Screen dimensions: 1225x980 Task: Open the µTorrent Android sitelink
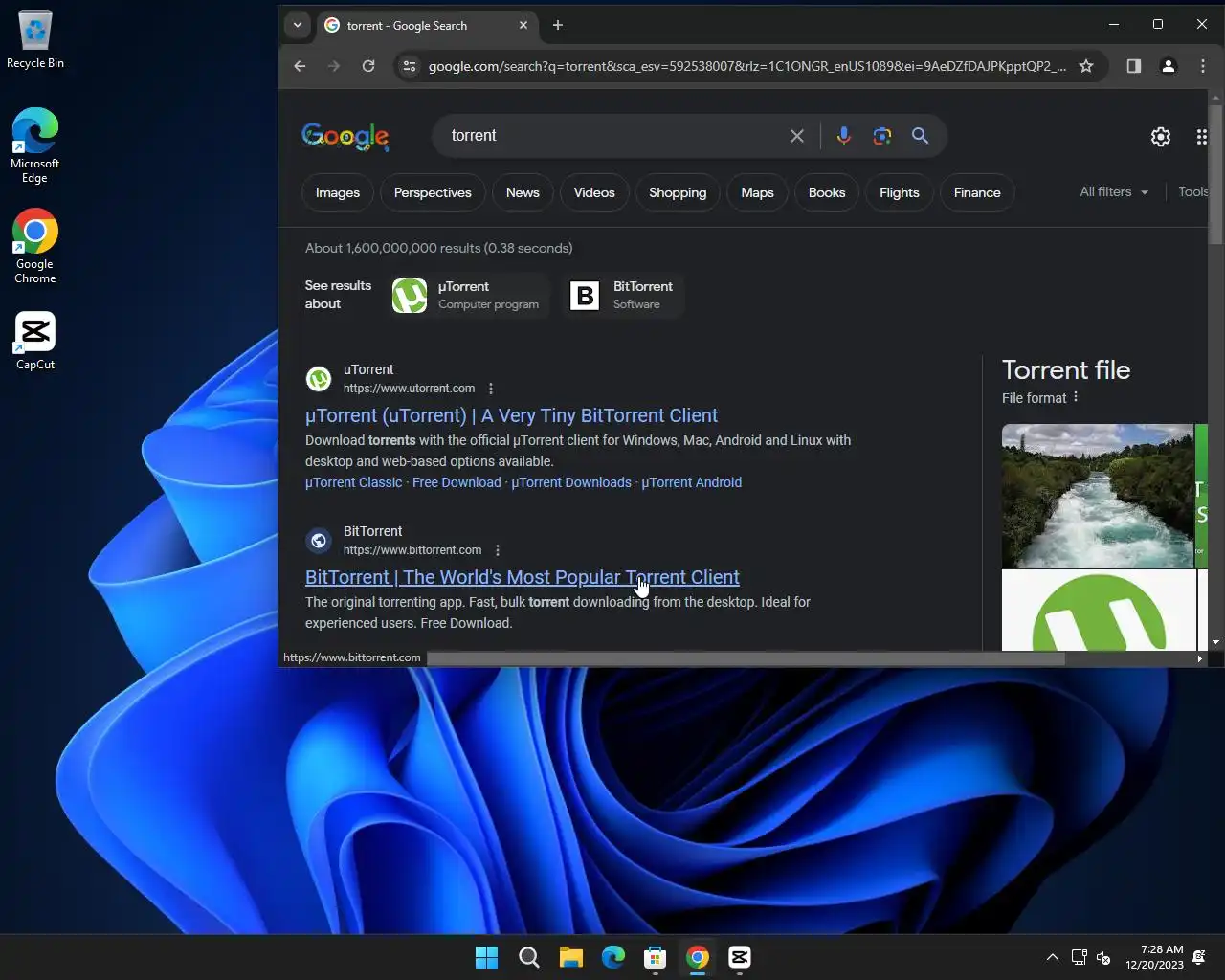692,482
